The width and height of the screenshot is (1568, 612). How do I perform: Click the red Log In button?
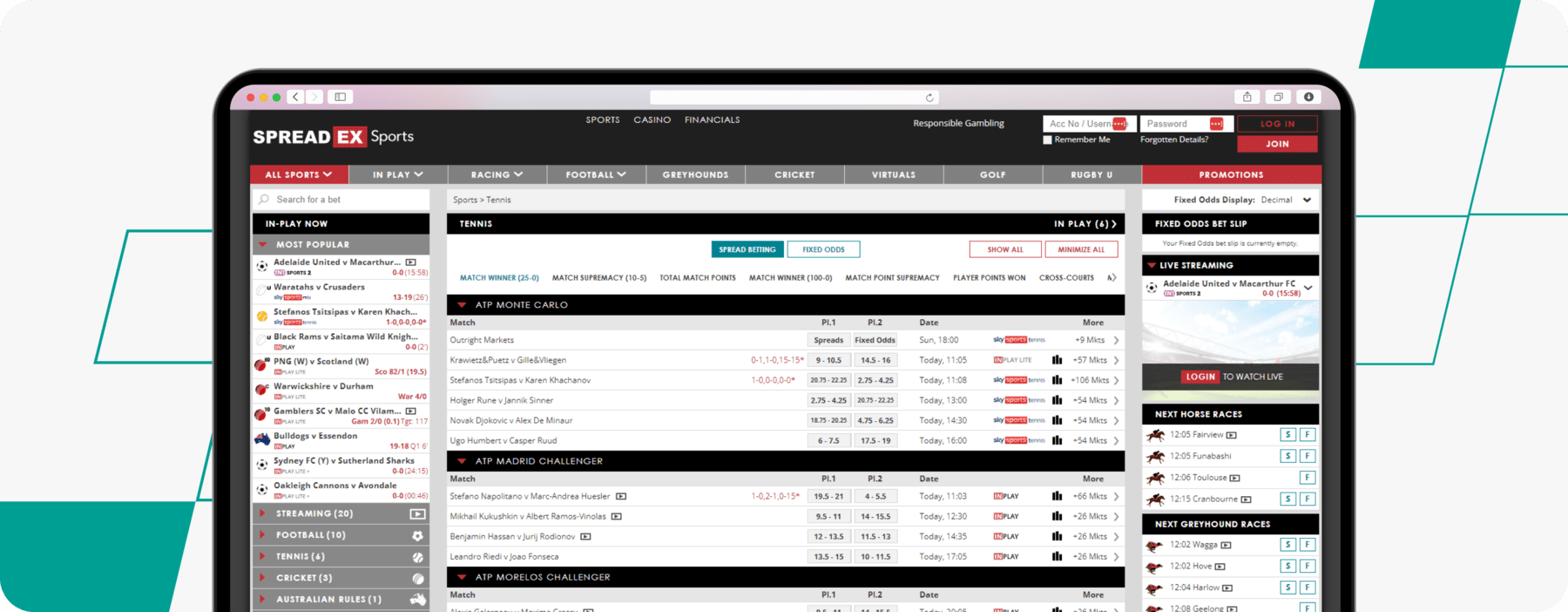point(1278,124)
